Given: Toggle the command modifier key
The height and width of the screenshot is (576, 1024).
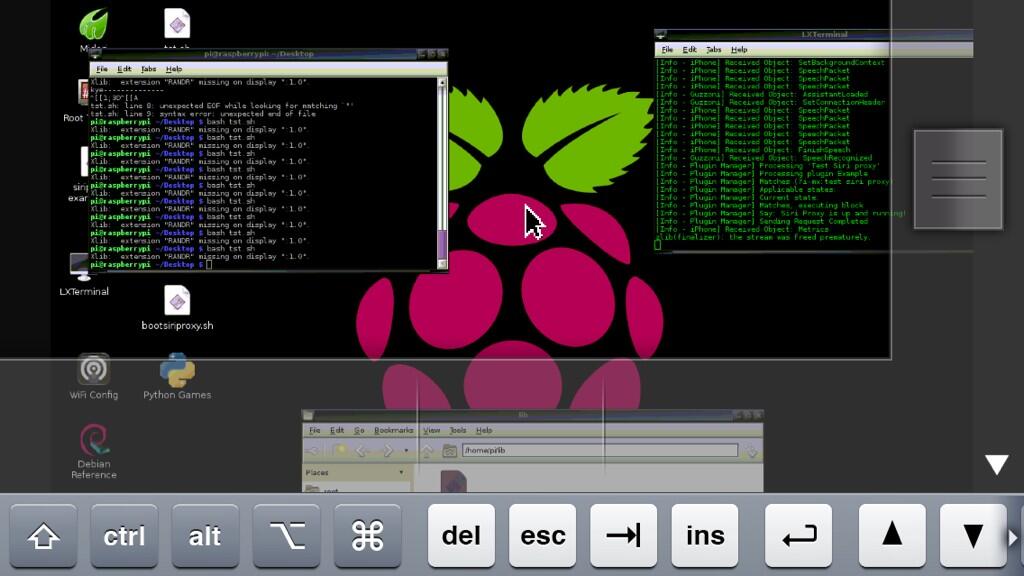Looking at the screenshot, I should pos(367,536).
